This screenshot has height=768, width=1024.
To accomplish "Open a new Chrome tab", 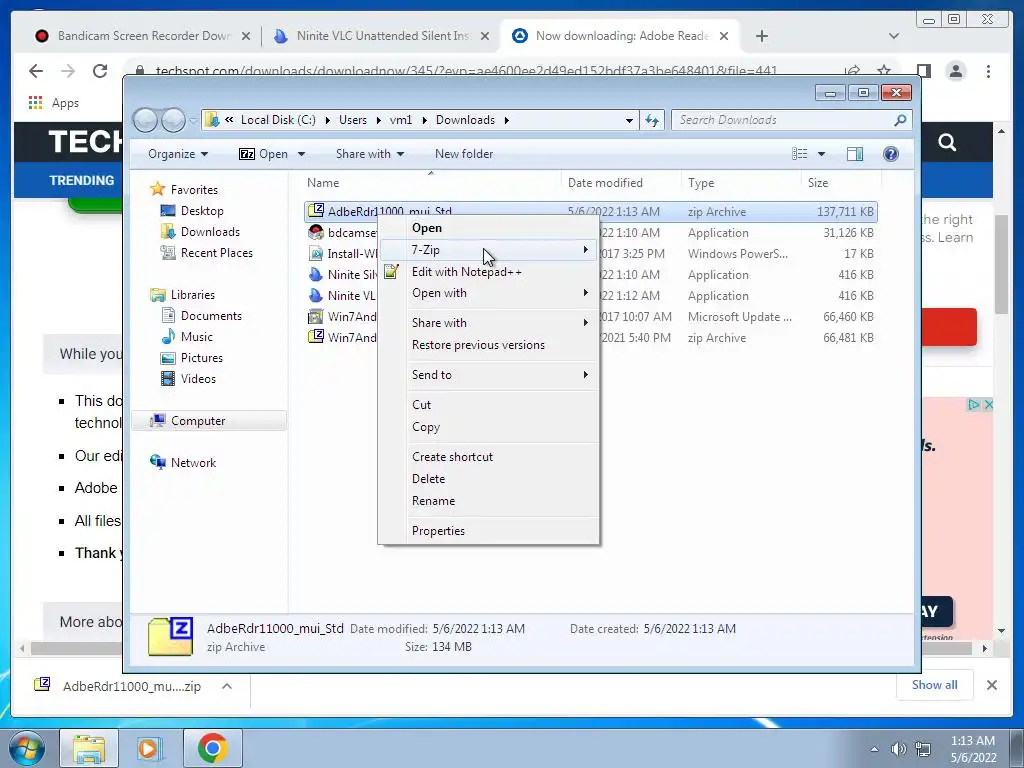I will pos(761,36).
